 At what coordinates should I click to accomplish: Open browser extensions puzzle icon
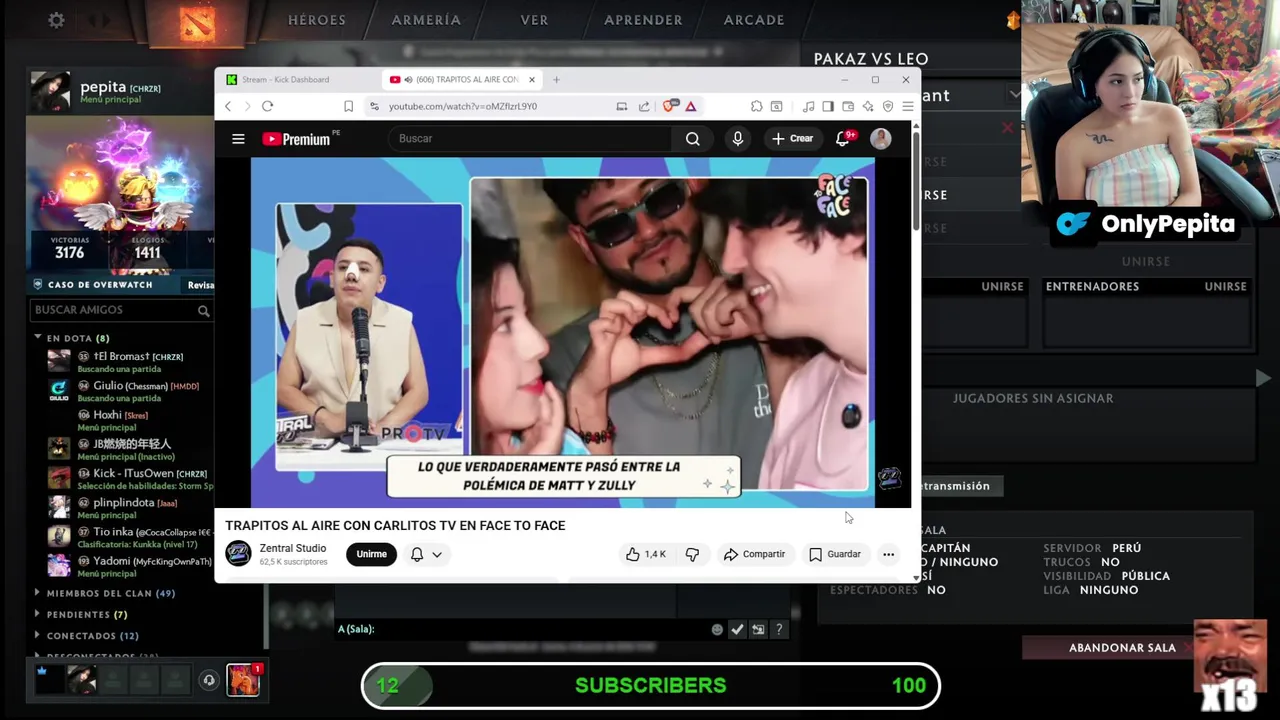756,106
